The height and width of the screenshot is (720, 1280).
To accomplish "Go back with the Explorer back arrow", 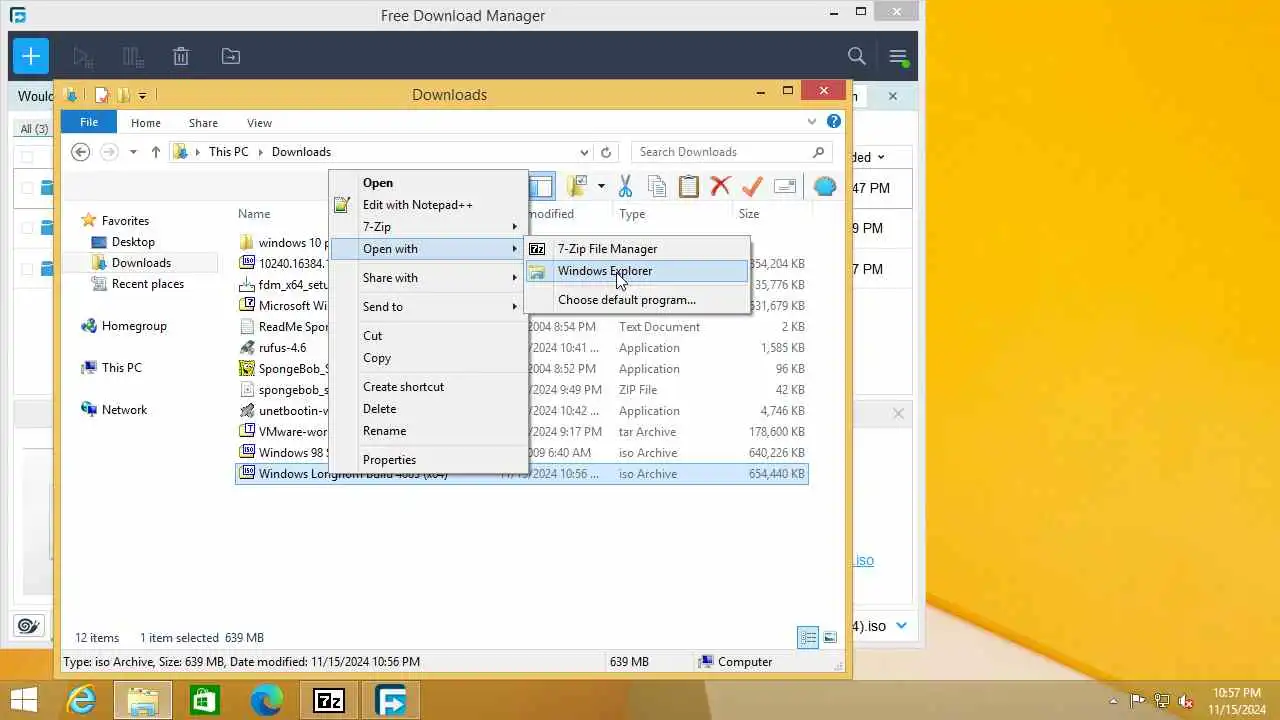I will (81, 152).
